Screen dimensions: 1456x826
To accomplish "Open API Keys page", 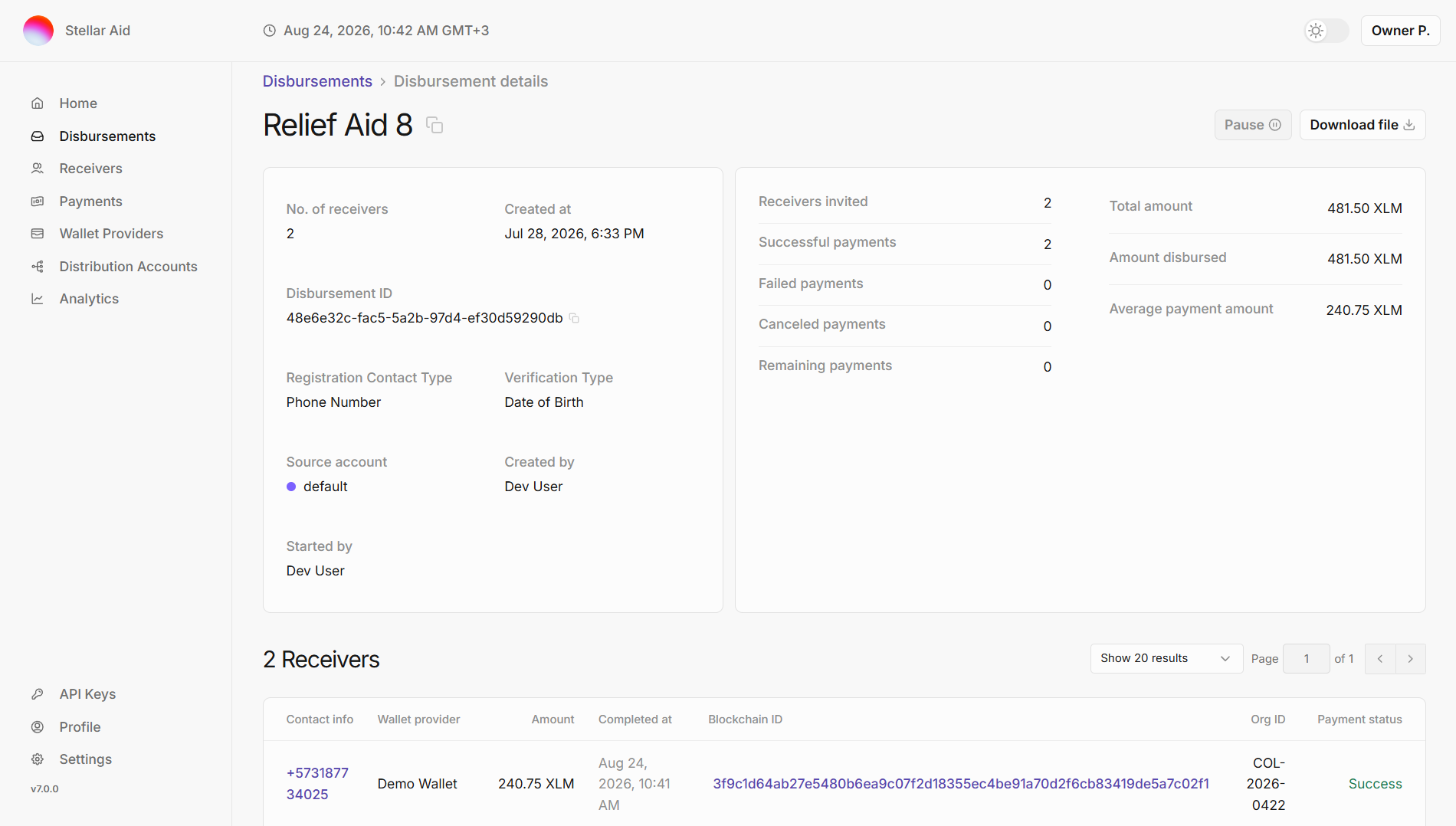I will tap(87, 694).
